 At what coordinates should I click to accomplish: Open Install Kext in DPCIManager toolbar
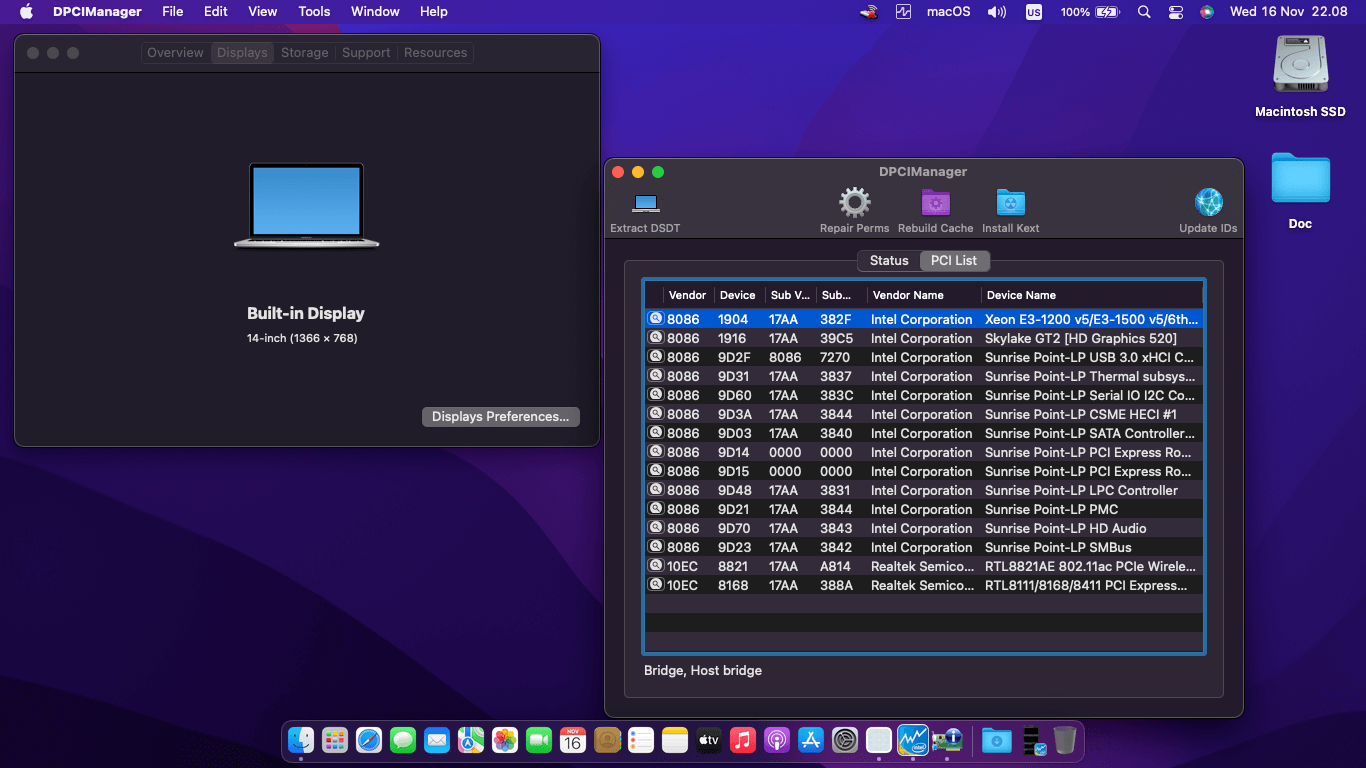1011,203
